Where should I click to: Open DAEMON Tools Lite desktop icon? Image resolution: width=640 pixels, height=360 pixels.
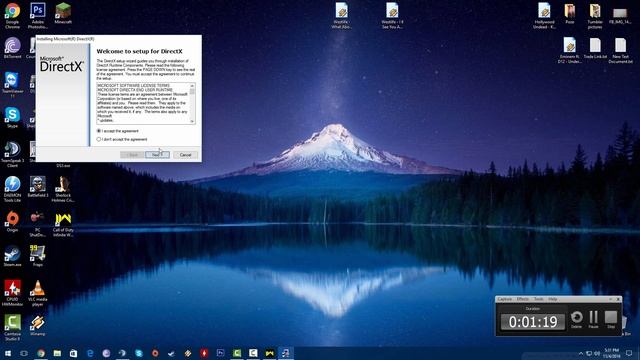(12, 189)
